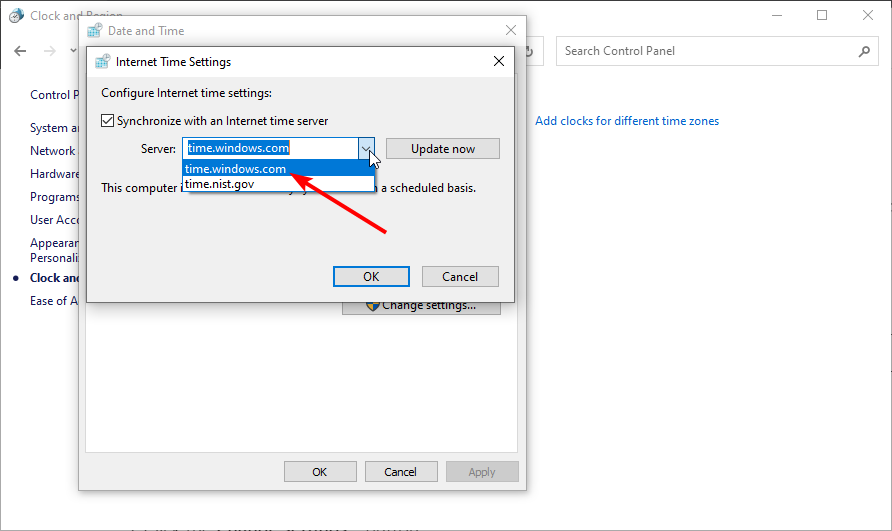Click the Server text field
892x531 pixels.
point(271,149)
